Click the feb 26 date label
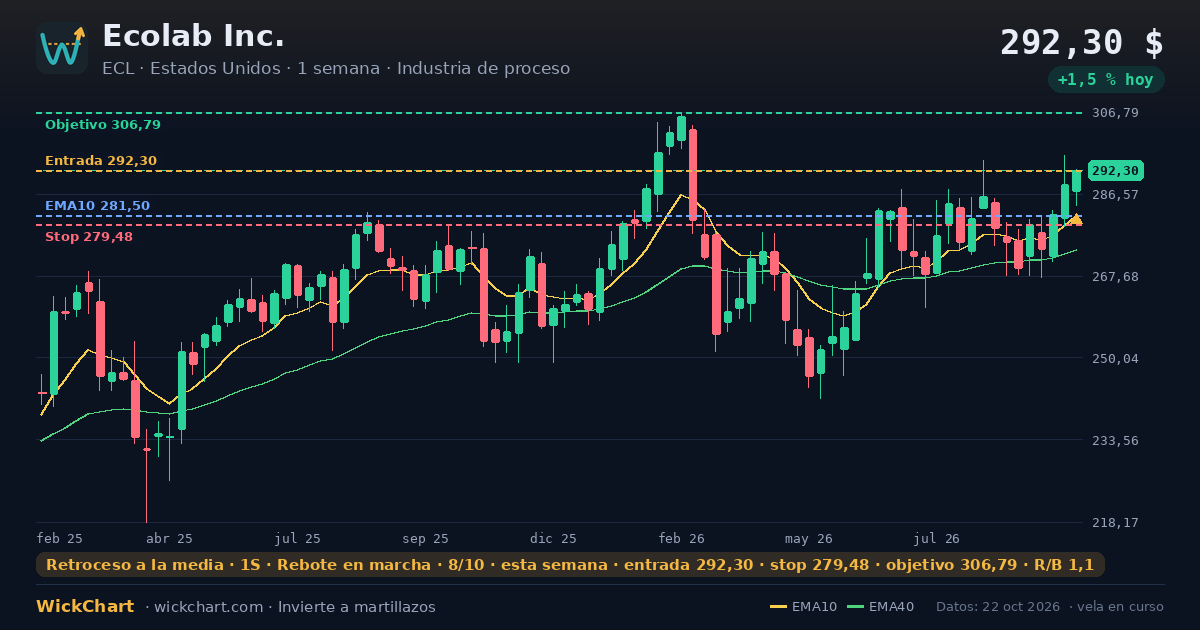 (x=682, y=539)
